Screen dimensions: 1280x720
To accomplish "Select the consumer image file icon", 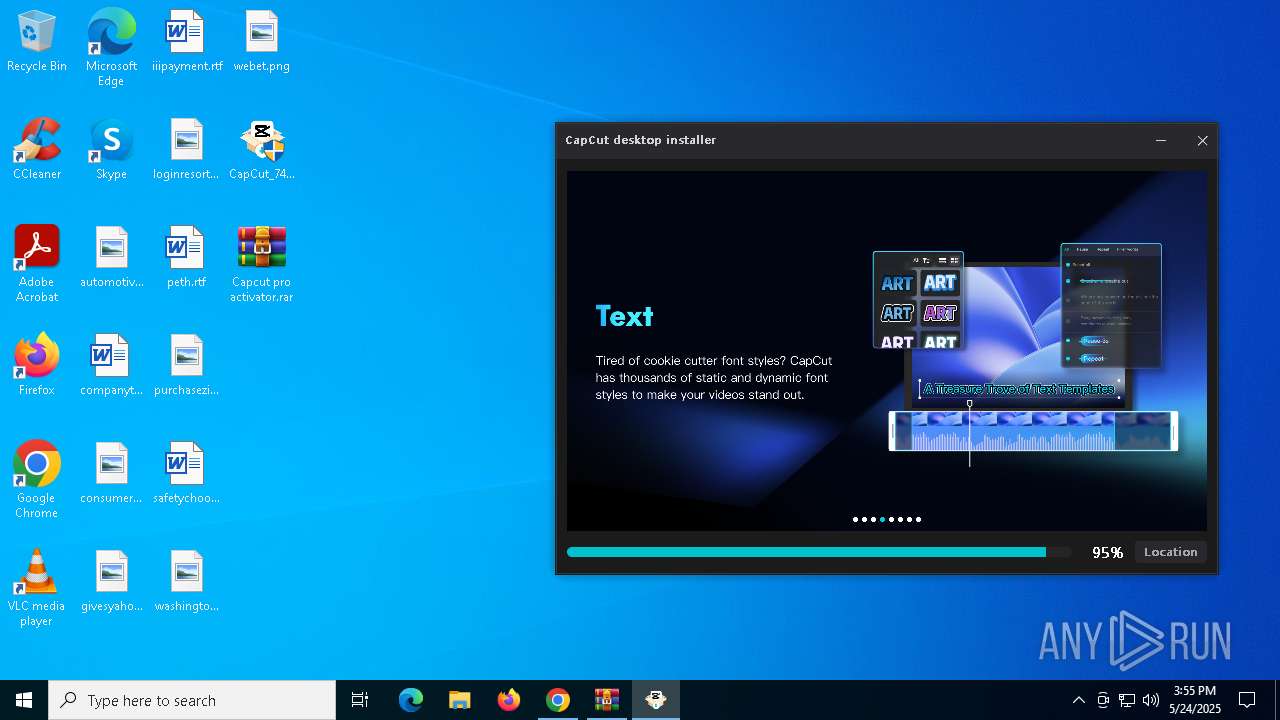I will click(111, 473).
